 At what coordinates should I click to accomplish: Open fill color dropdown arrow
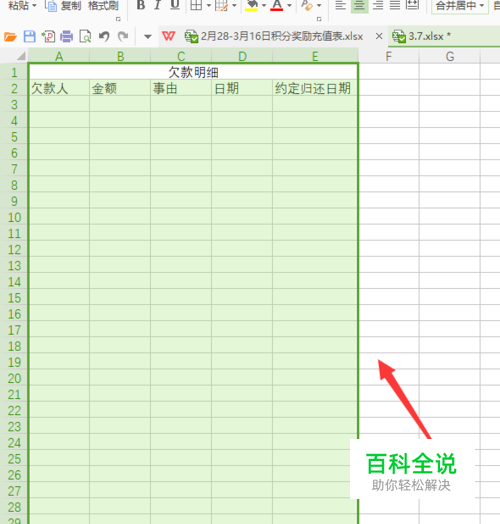click(x=264, y=5)
